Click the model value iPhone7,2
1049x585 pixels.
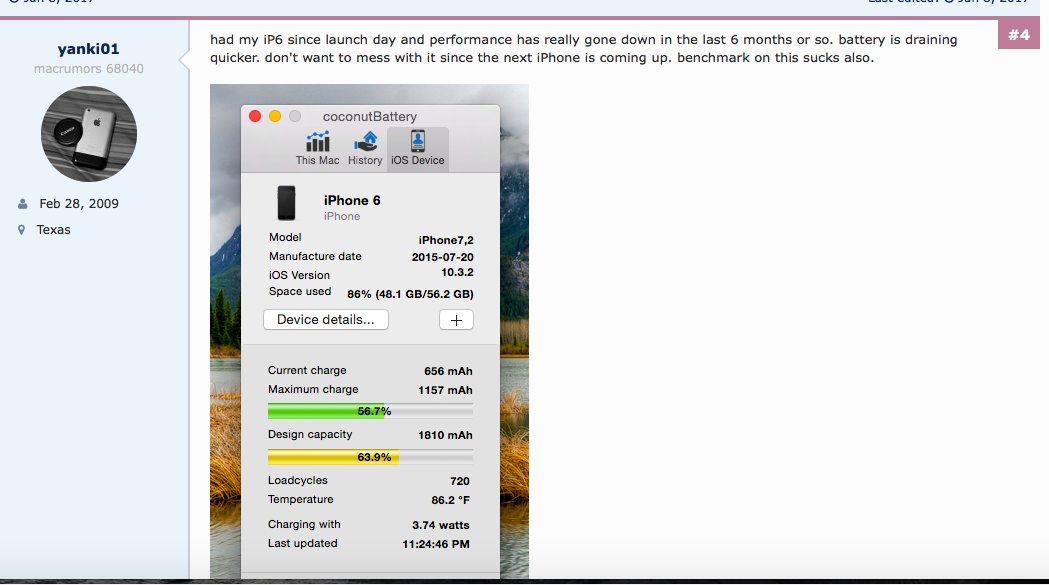(446, 240)
